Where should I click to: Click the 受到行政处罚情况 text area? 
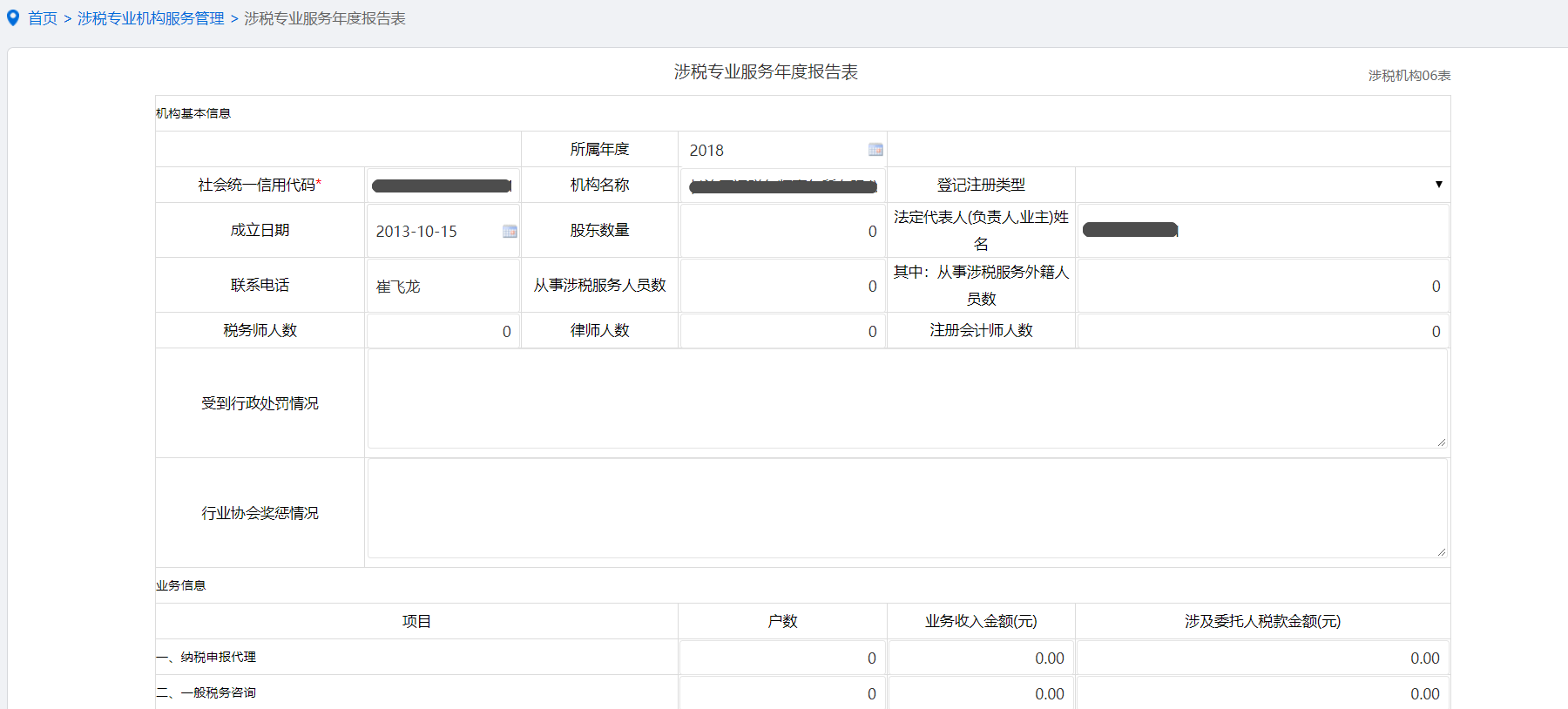[906, 399]
